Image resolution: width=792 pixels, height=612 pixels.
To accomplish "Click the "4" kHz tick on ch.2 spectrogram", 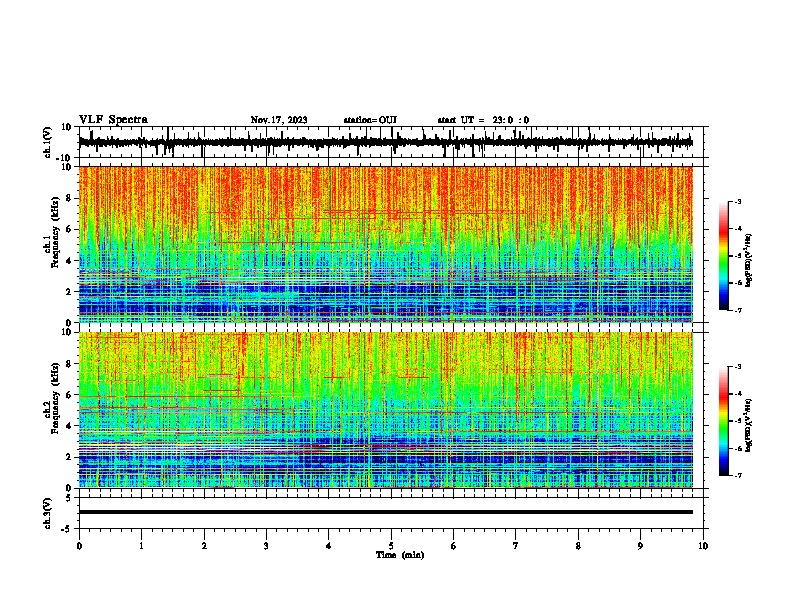I will pyautogui.click(x=69, y=426).
